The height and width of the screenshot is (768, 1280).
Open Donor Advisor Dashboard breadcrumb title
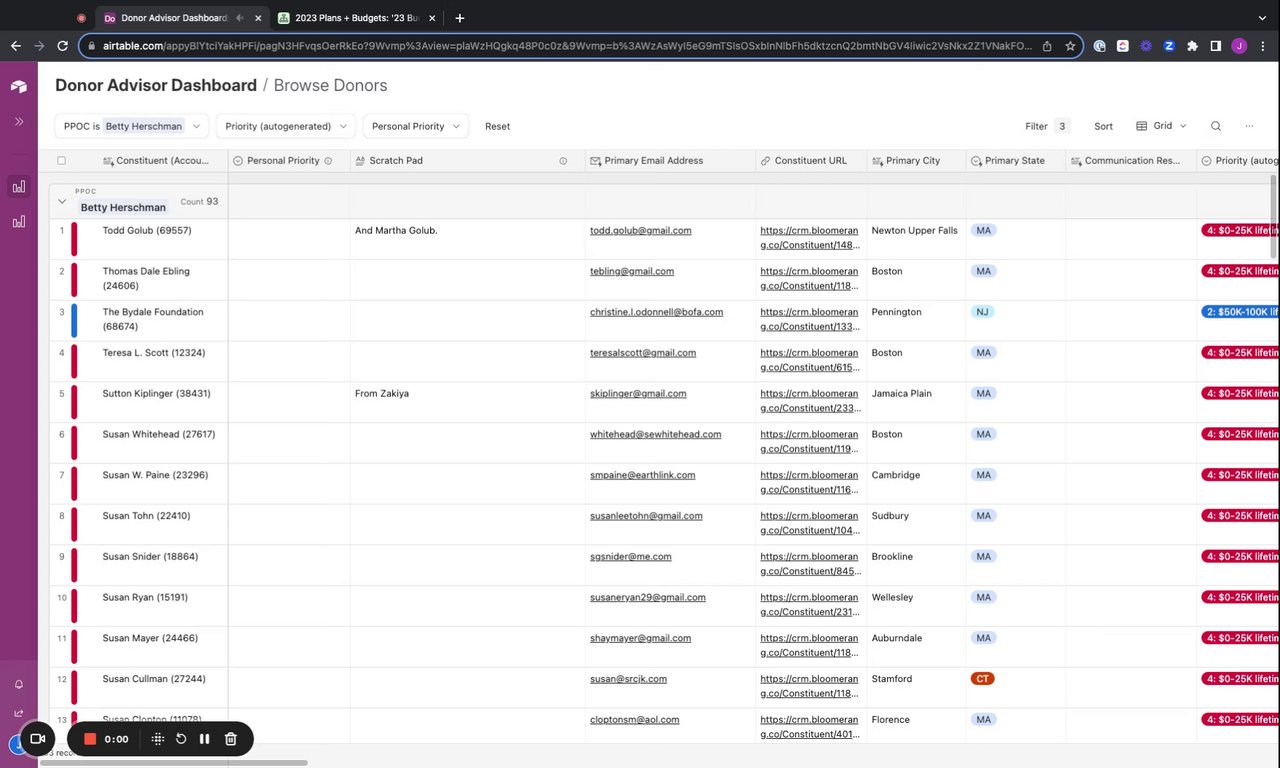[x=156, y=86]
